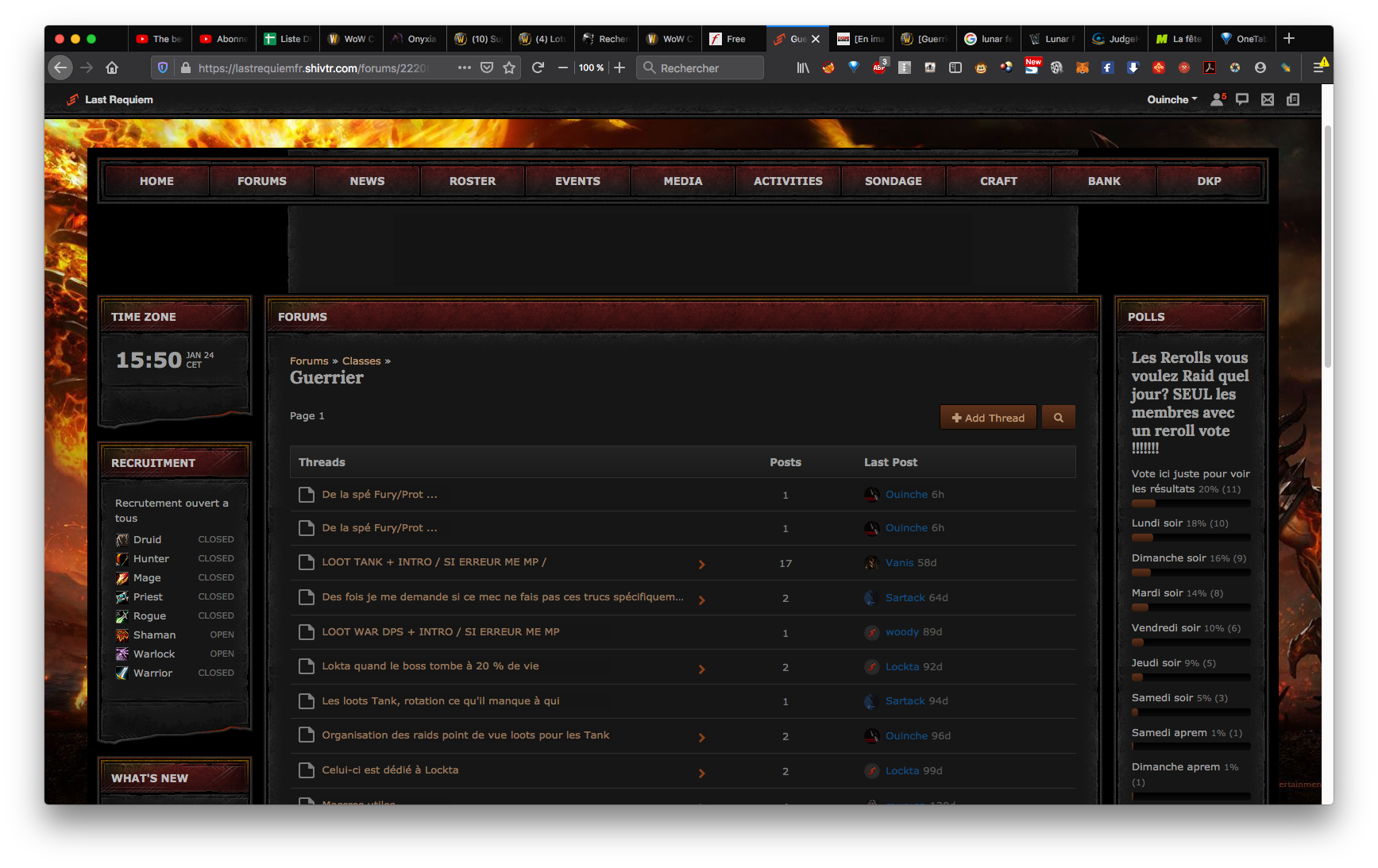Open the MetaMask fox extension
Screen dimensions: 1378x868
pyautogui.click(x=1082, y=68)
